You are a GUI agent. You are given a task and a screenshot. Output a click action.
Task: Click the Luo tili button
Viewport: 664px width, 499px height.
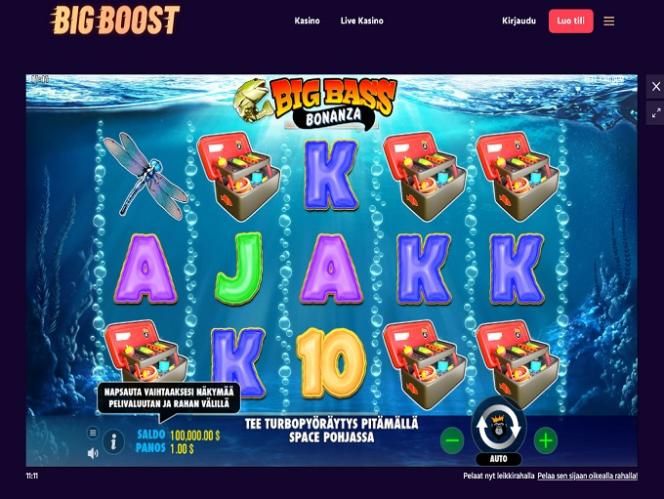[x=571, y=21]
